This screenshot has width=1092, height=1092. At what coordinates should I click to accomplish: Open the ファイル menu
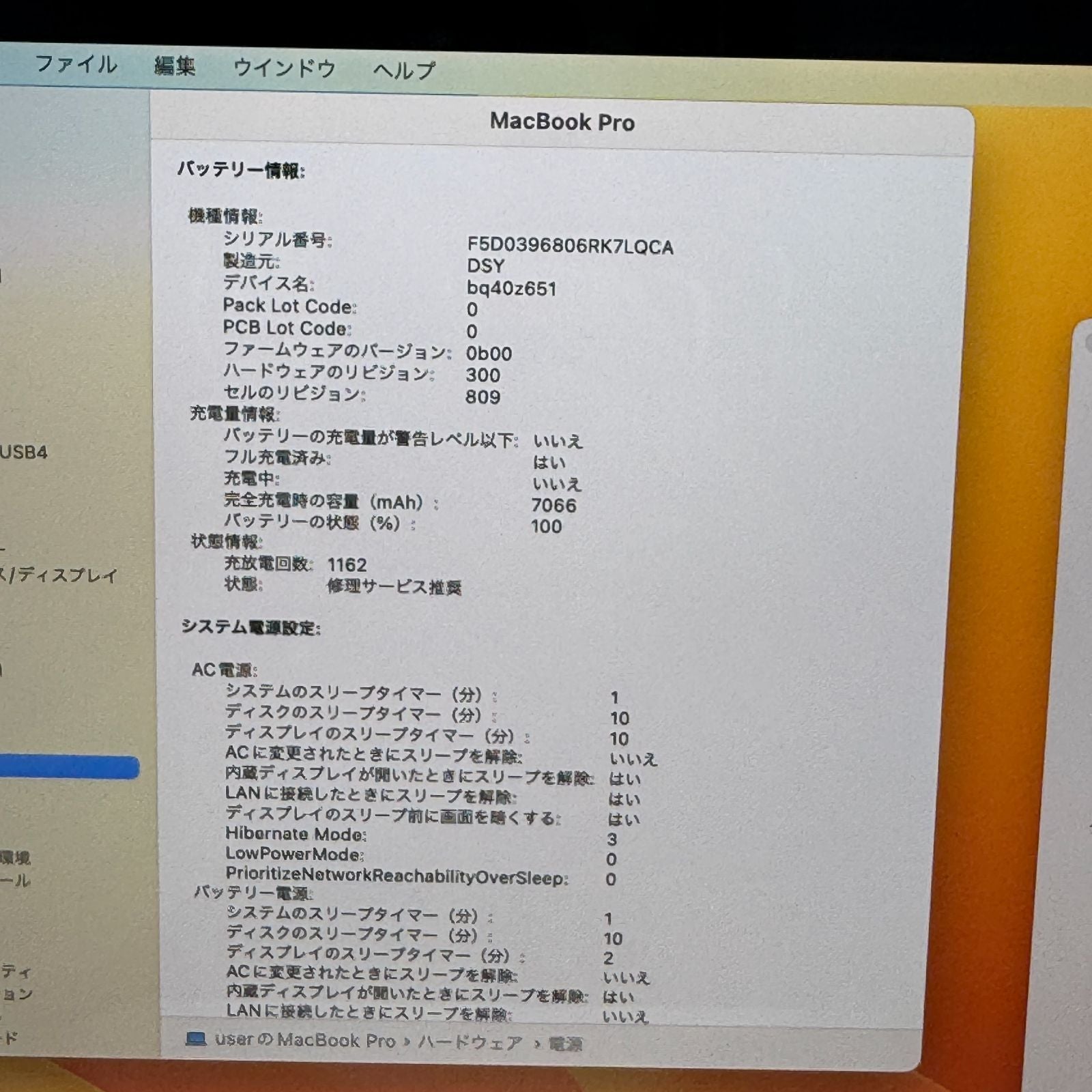[76, 65]
